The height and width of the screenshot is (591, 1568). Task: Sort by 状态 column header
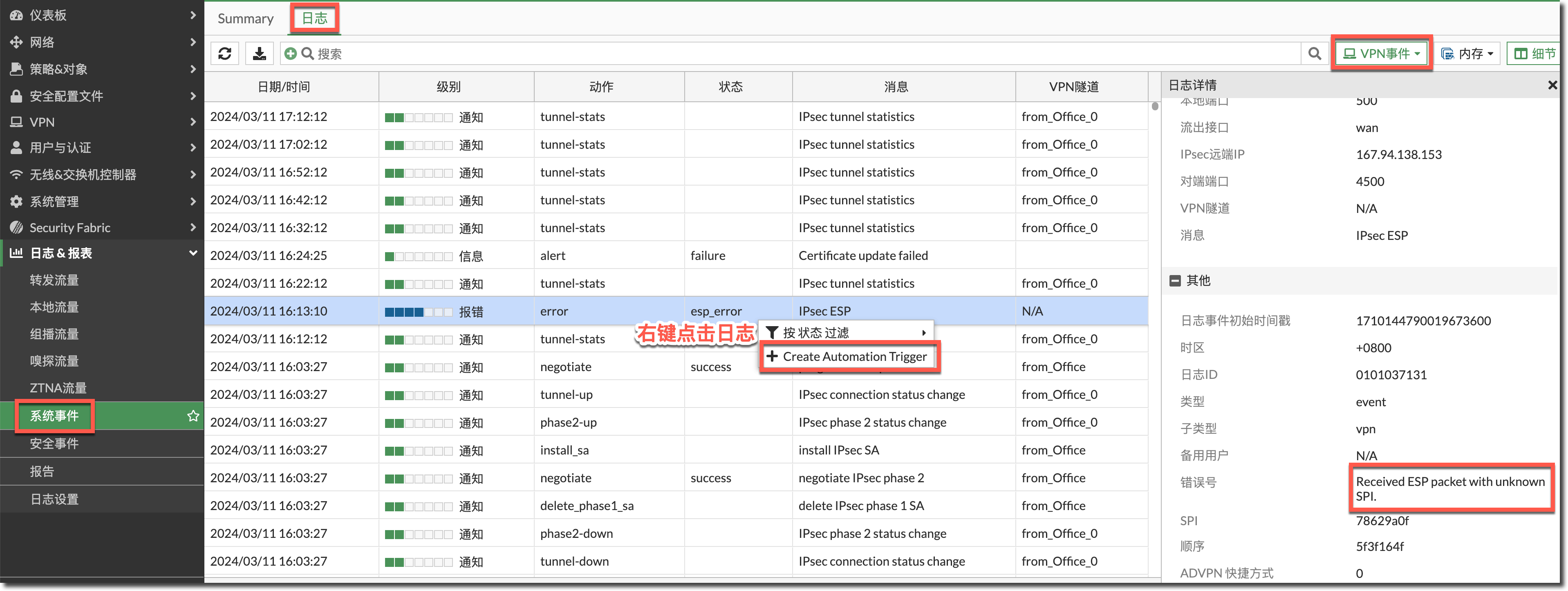(x=738, y=87)
